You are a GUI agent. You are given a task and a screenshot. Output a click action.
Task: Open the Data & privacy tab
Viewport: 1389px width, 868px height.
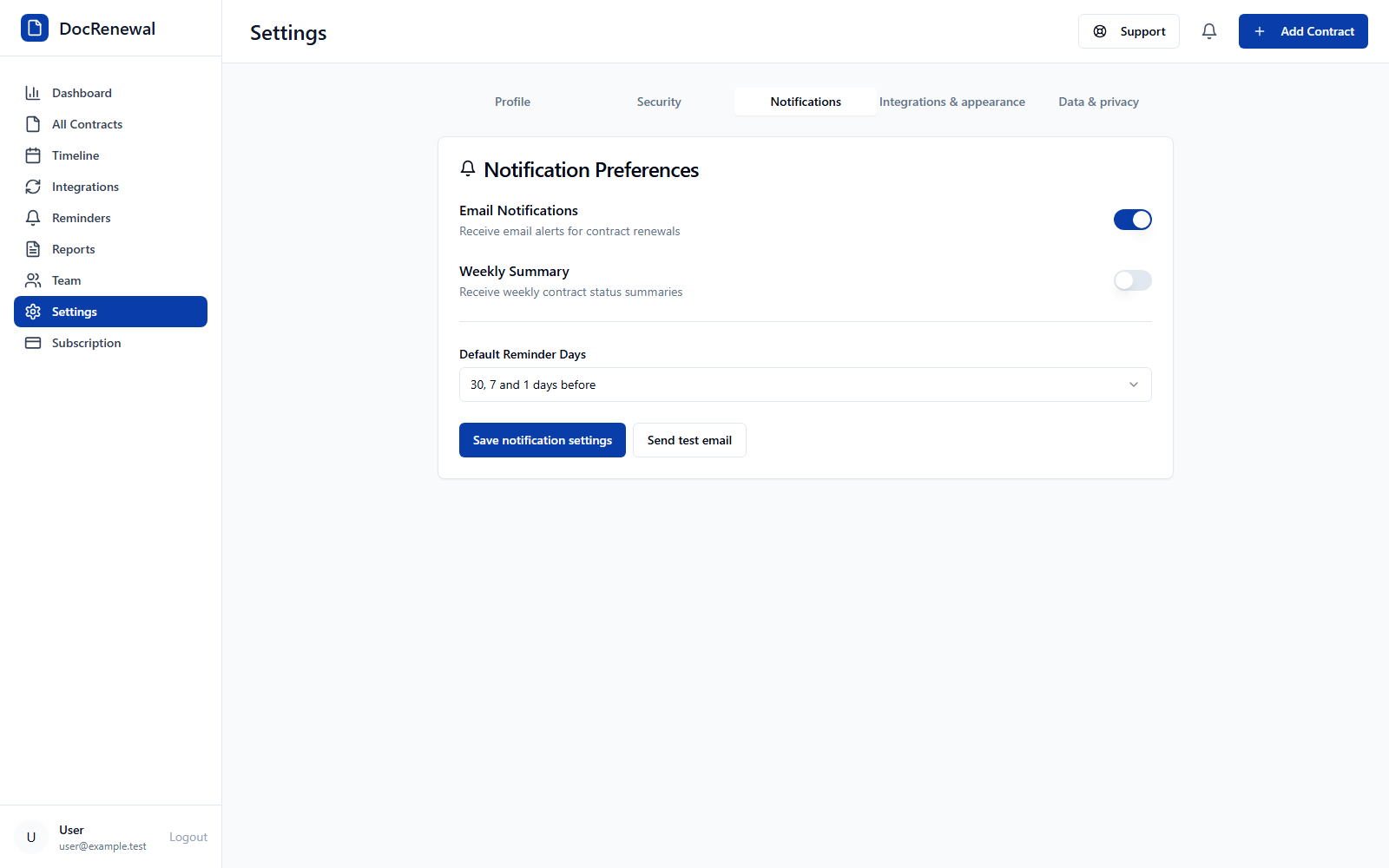(1099, 102)
